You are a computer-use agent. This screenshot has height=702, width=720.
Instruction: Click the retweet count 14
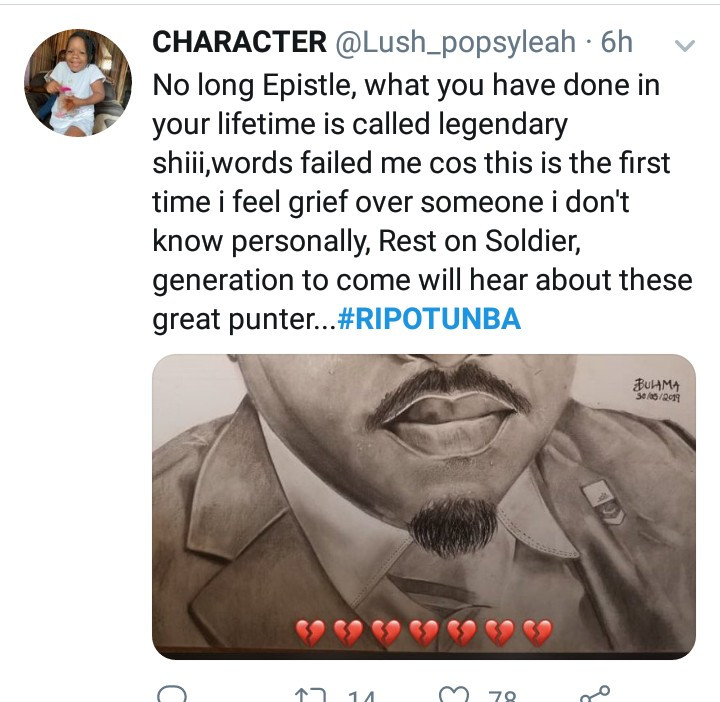click(361, 696)
